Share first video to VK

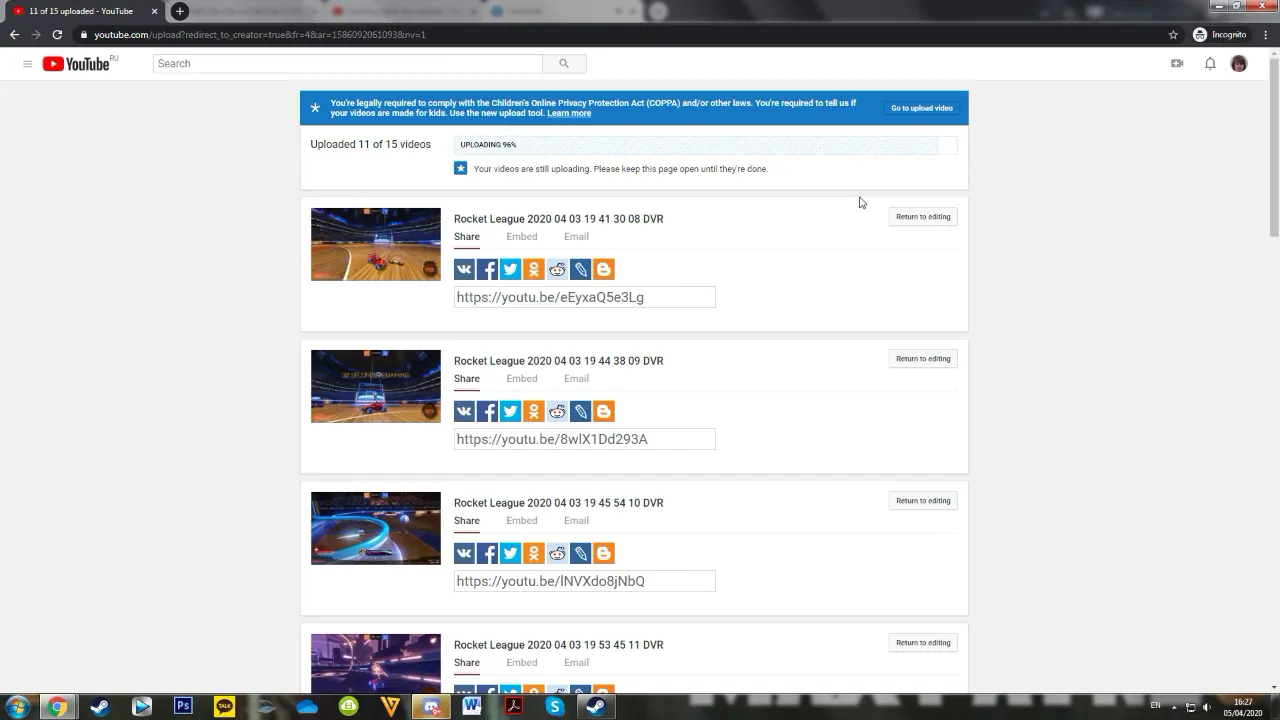pyautogui.click(x=464, y=269)
